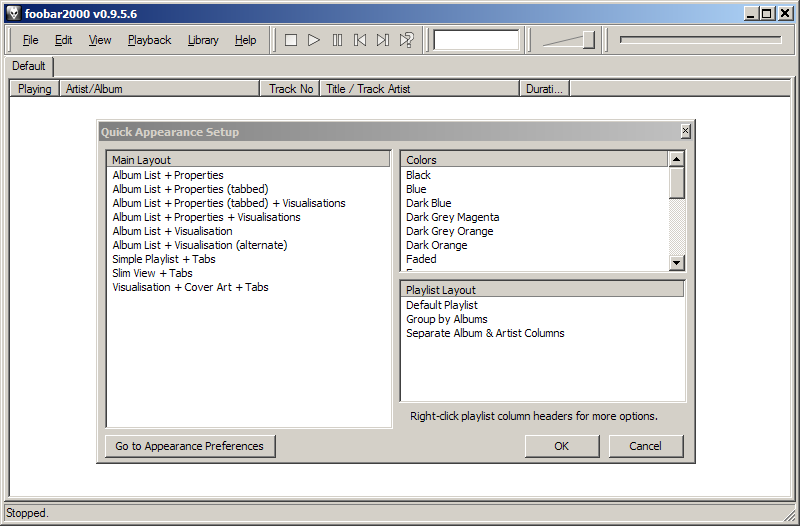800x526 pixels.
Task: Click the toolbar search input field
Action: (x=476, y=40)
